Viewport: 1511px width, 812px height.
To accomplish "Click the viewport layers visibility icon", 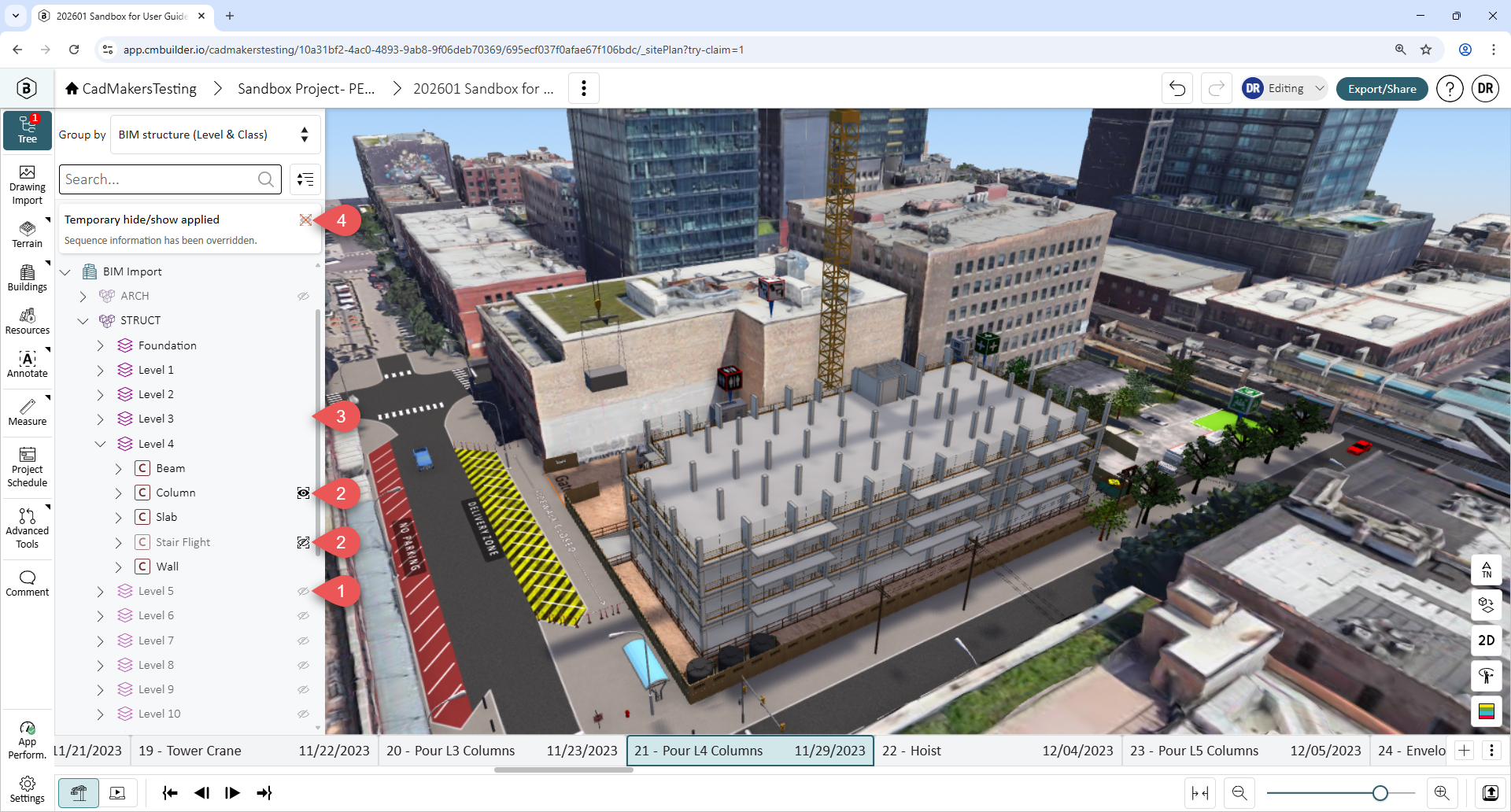I will tap(1487, 604).
